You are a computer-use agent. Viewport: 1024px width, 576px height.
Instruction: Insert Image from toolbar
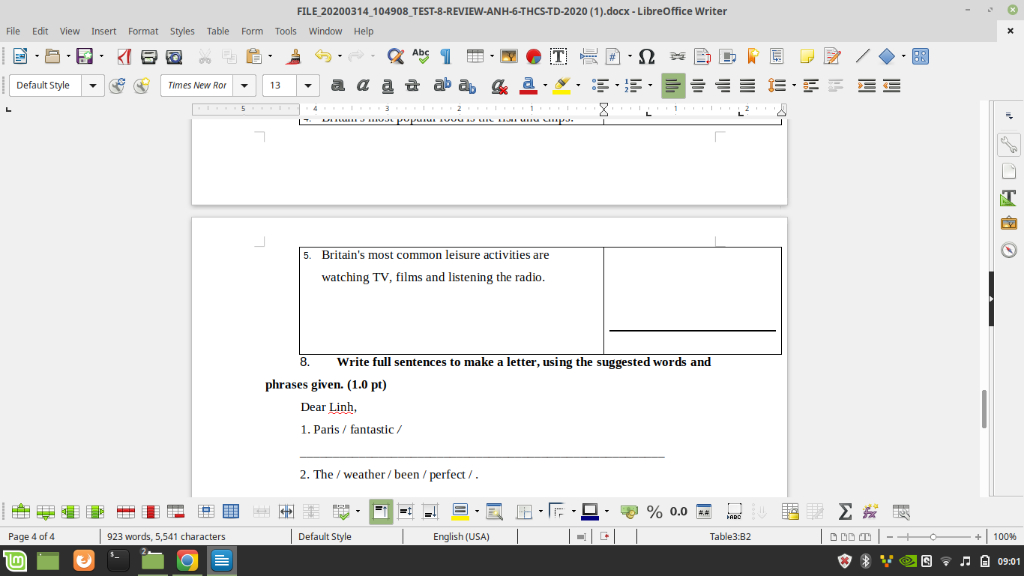(x=508, y=57)
